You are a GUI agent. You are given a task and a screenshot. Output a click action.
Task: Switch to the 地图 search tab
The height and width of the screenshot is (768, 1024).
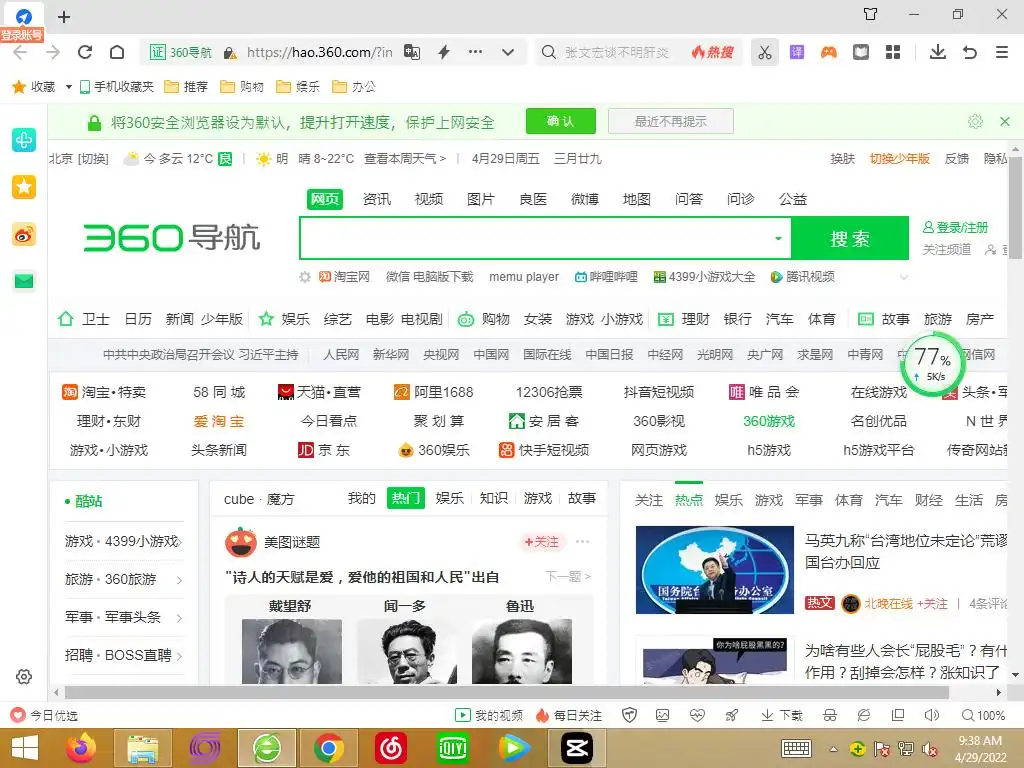coord(637,199)
